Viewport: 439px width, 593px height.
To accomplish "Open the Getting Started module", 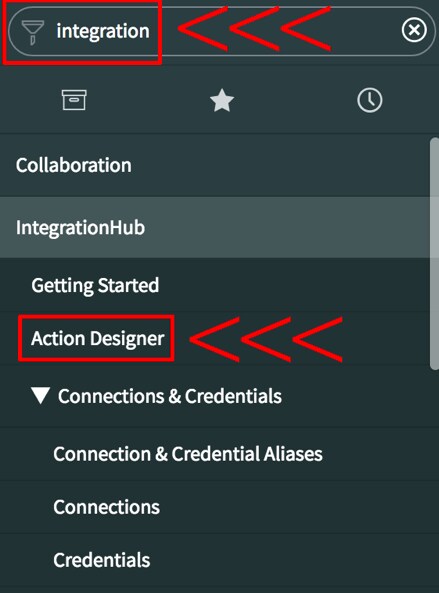I will (x=95, y=285).
